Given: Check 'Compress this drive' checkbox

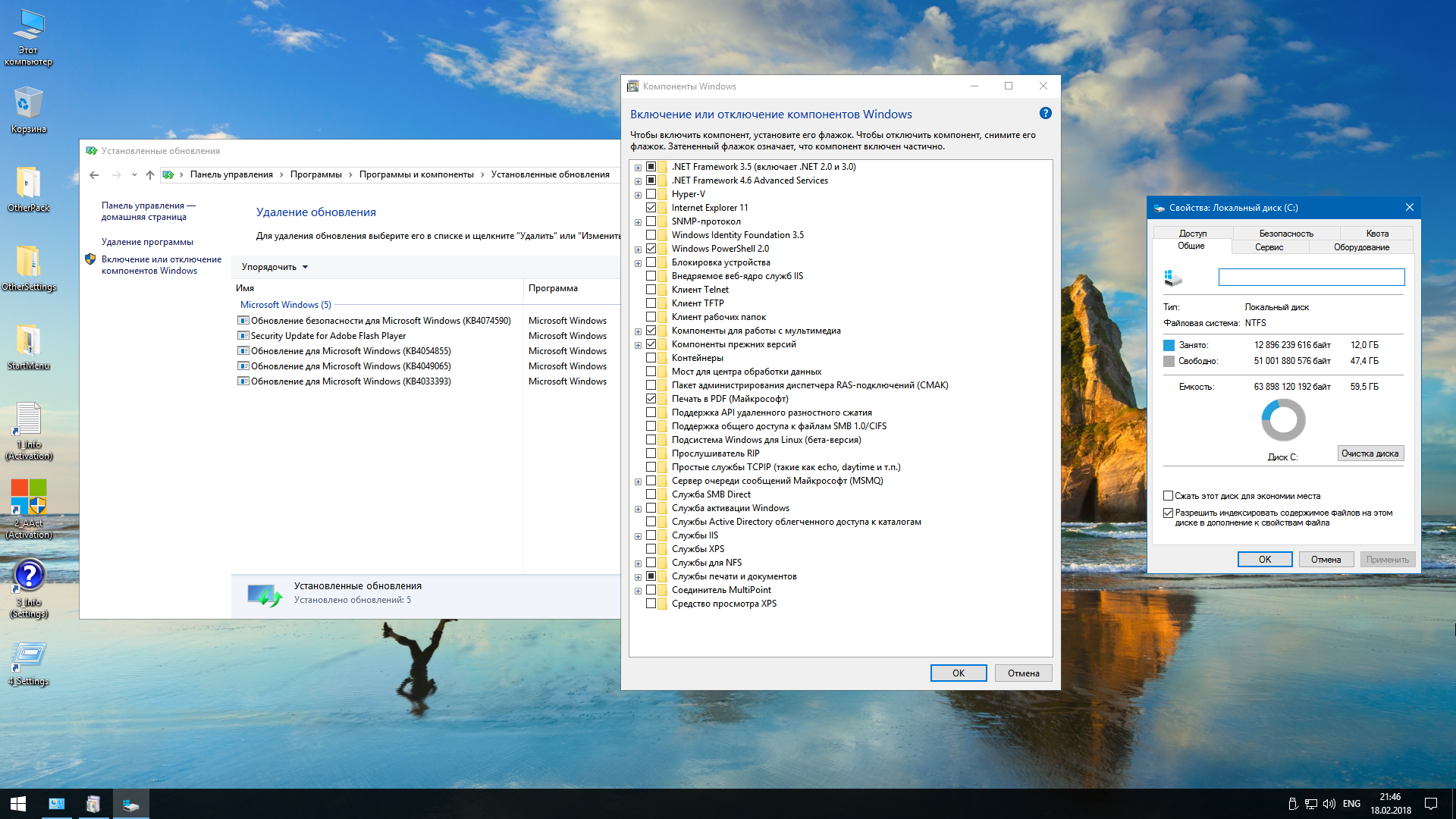Looking at the screenshot, I should tap(1169, 496).
